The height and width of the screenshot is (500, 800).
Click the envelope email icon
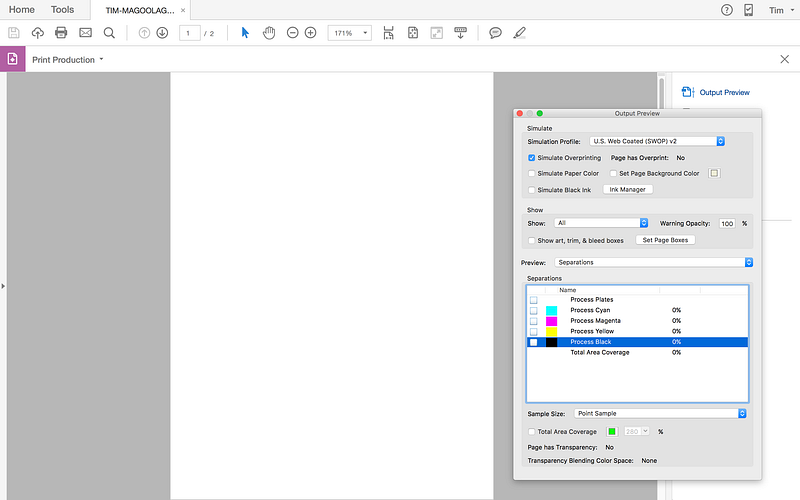coord(85,33)
